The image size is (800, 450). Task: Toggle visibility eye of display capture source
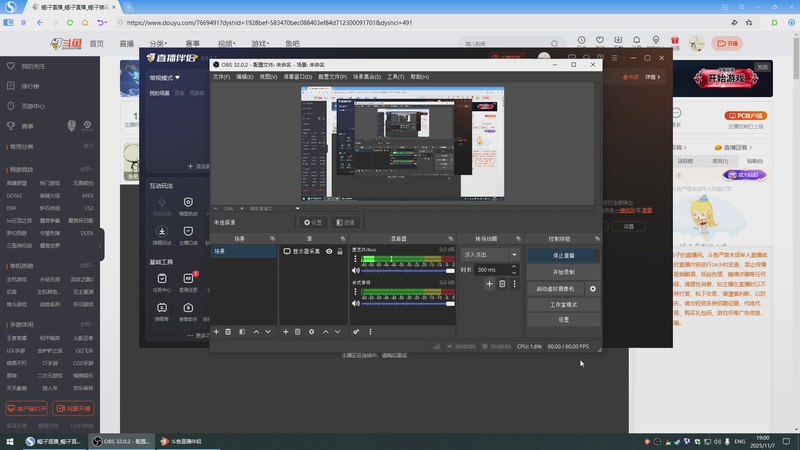coord(329,251)
